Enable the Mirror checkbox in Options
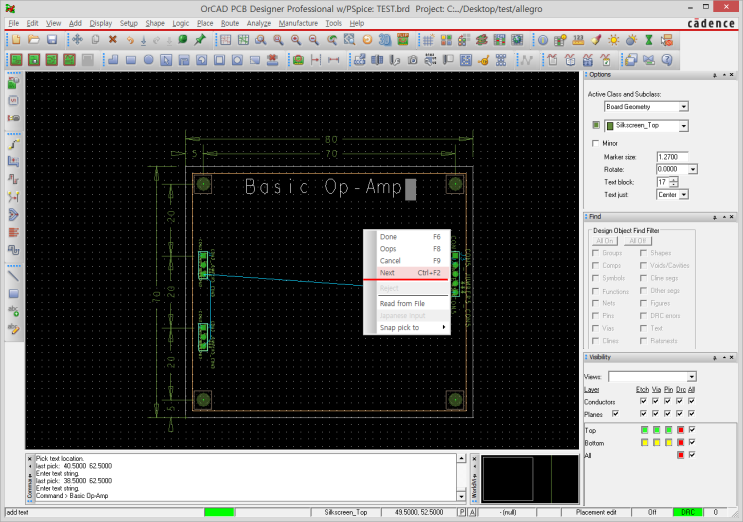 click(x=596, y=144)
